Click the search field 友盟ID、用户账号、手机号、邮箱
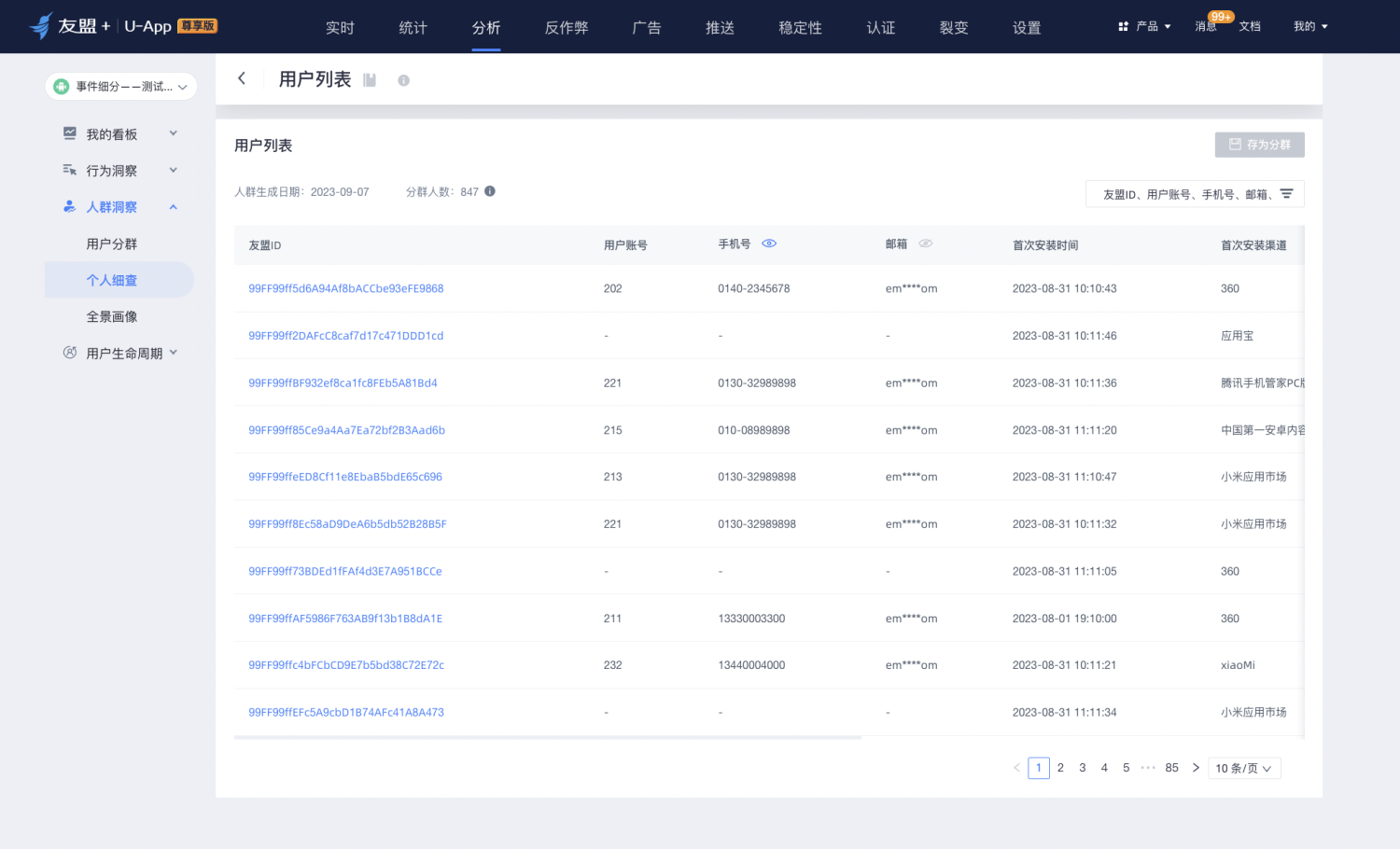This screenshot has width=1400, height=849. coord(1195,194)
